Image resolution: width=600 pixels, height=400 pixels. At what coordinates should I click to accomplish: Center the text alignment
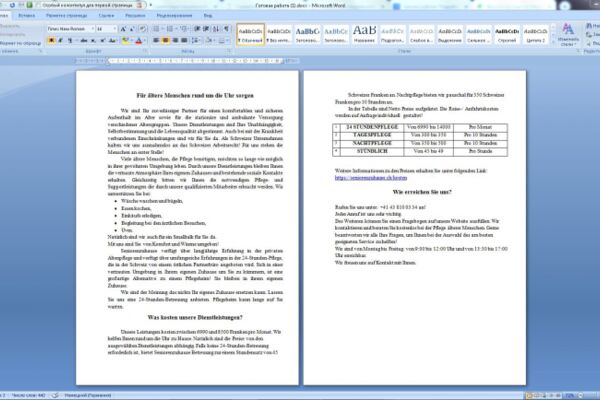165,41
